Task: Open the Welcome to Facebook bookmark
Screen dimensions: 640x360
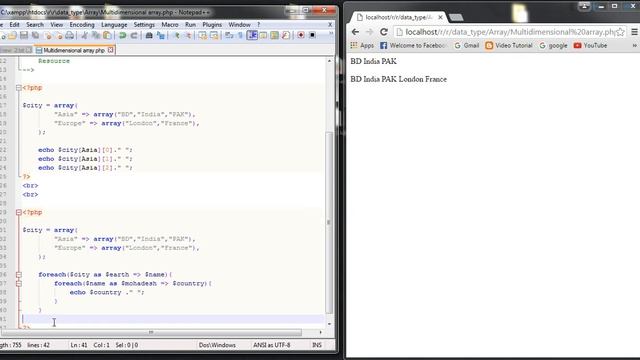Action: click(x=413, y=46)
